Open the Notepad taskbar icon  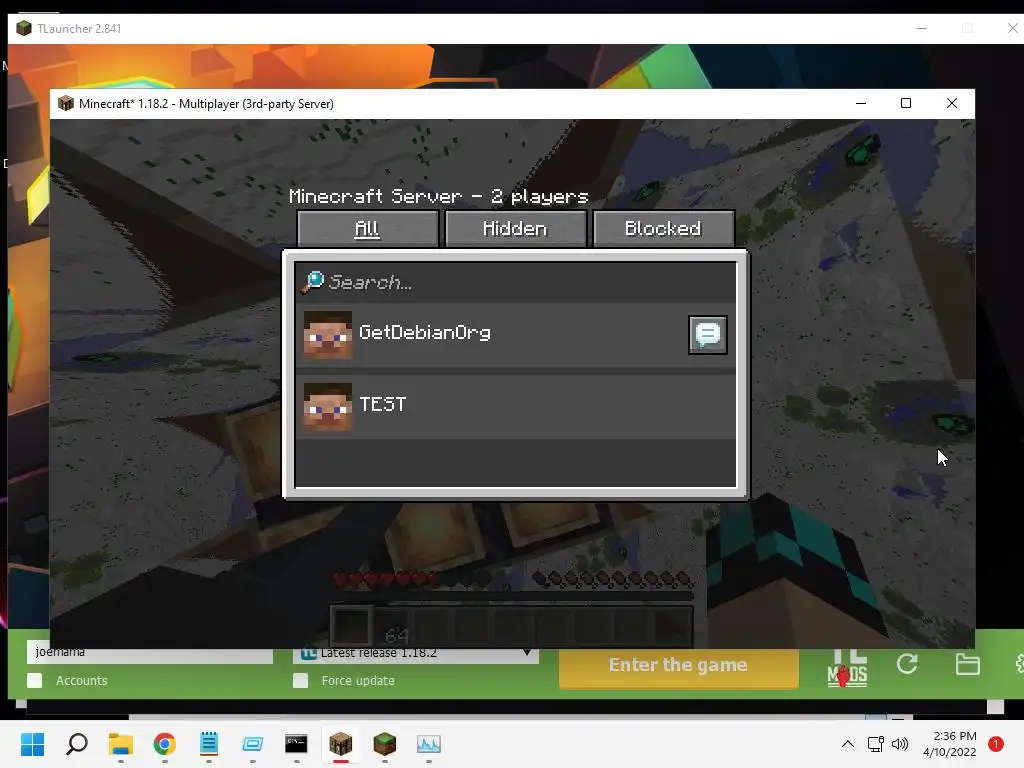click(209, 744)
